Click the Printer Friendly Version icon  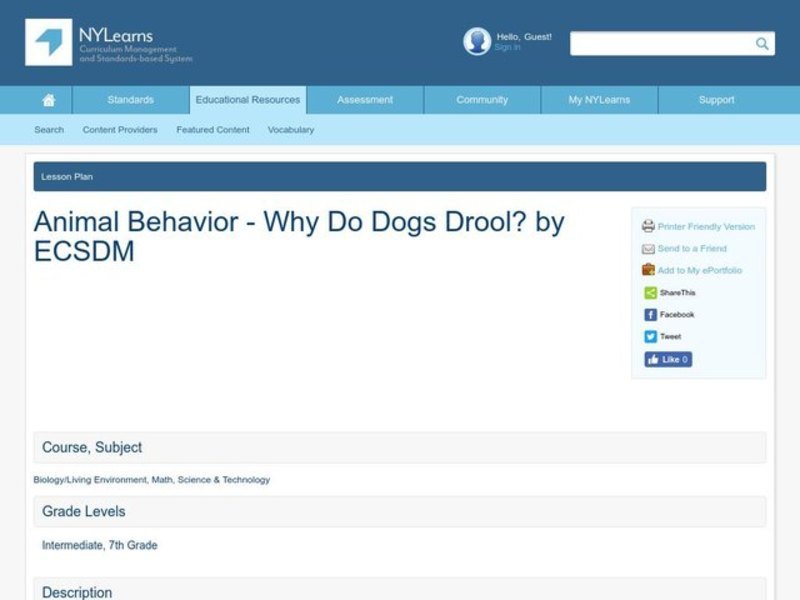click(x=649, y=226)
